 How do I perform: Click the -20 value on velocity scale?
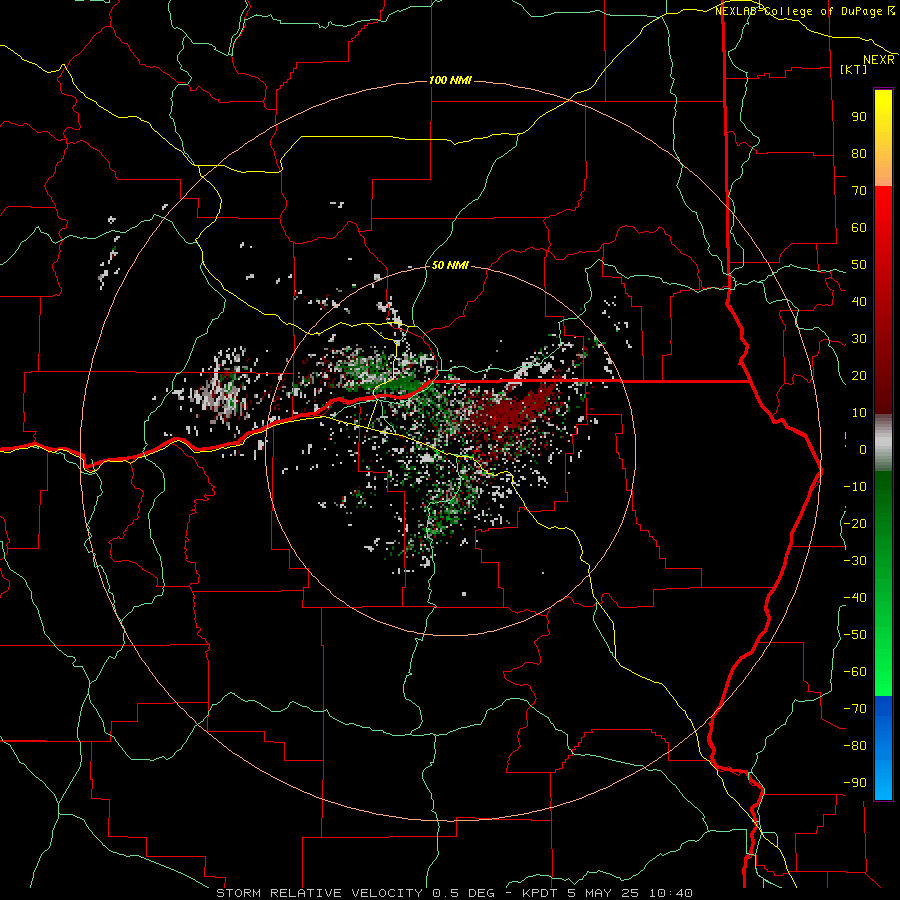pyautogui.click(x=855, y=523)
